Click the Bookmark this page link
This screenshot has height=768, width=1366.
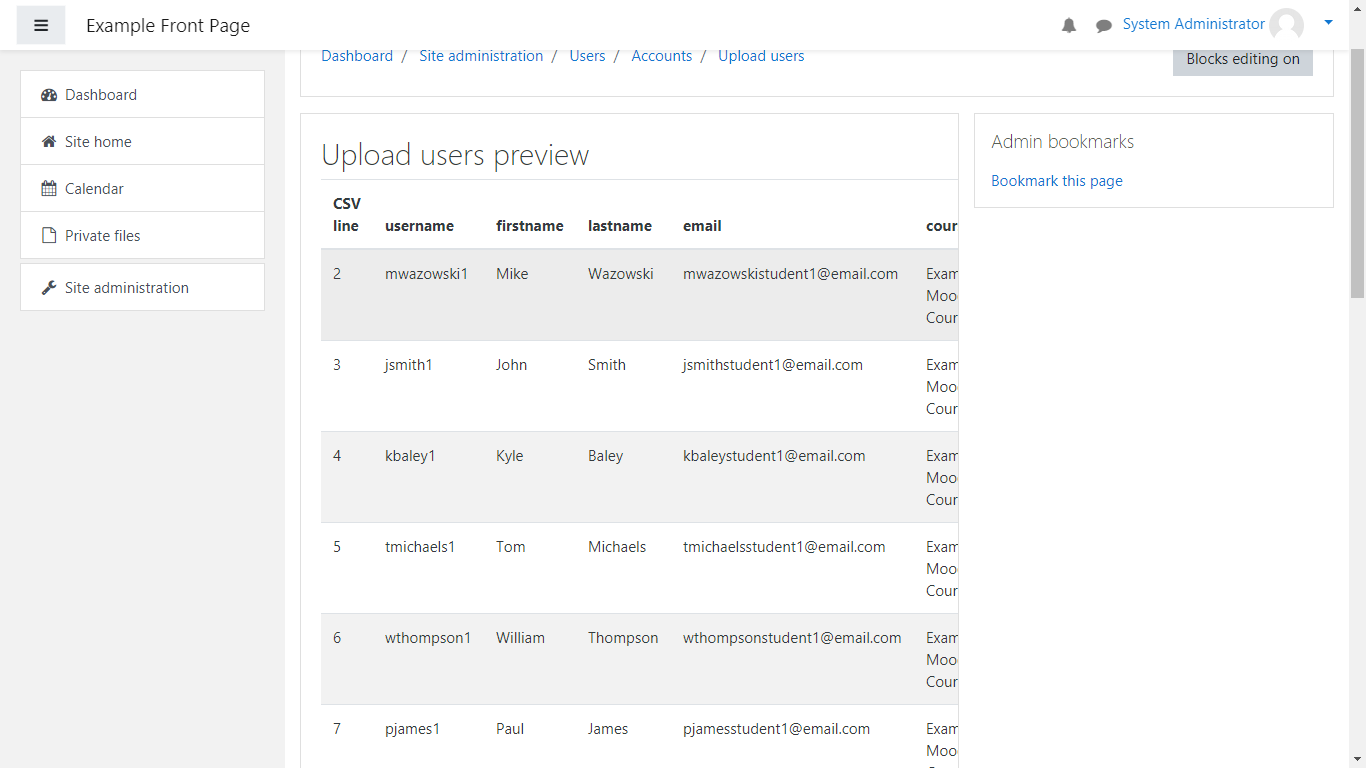click(x=1056, y=181)
